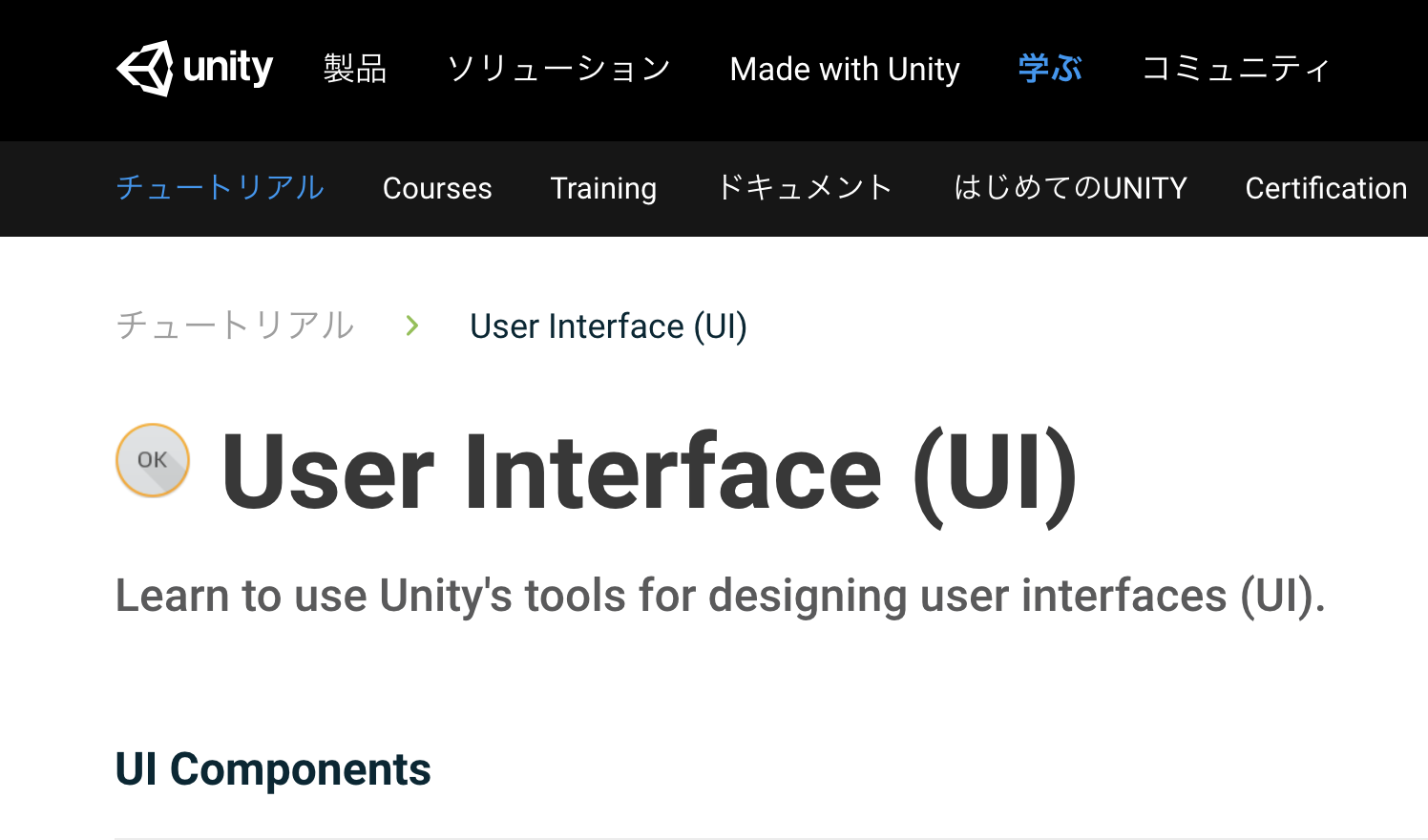
Task: Click the green breadcrumb chevron arrow
Action: [412, 326]
